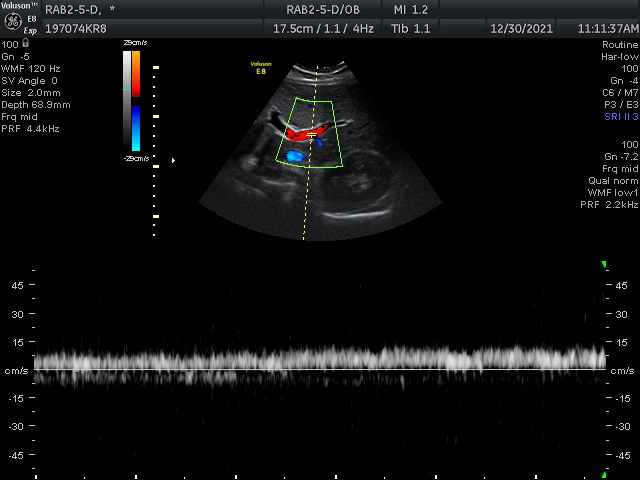The image size is (640, 480).
Task: Select the color Doppler velocity scale bar
Action: (x=135, y=101)
